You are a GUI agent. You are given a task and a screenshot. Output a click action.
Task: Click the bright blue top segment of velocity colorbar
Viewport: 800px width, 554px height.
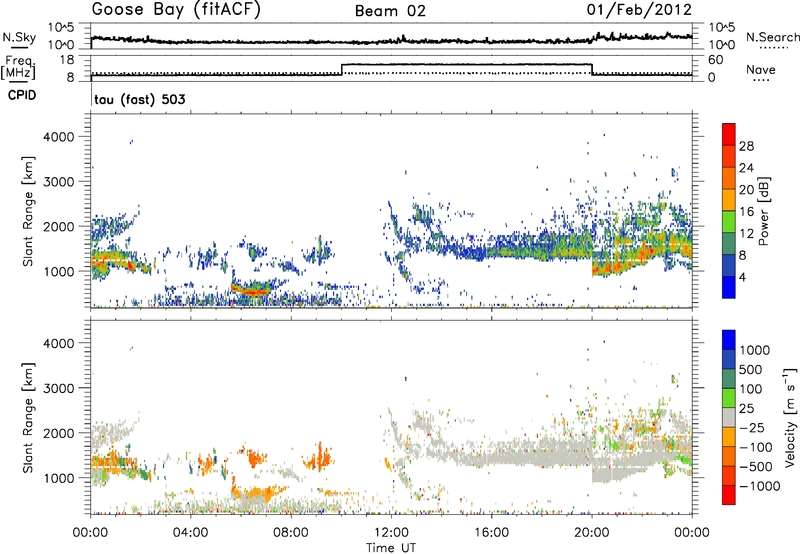729,340
